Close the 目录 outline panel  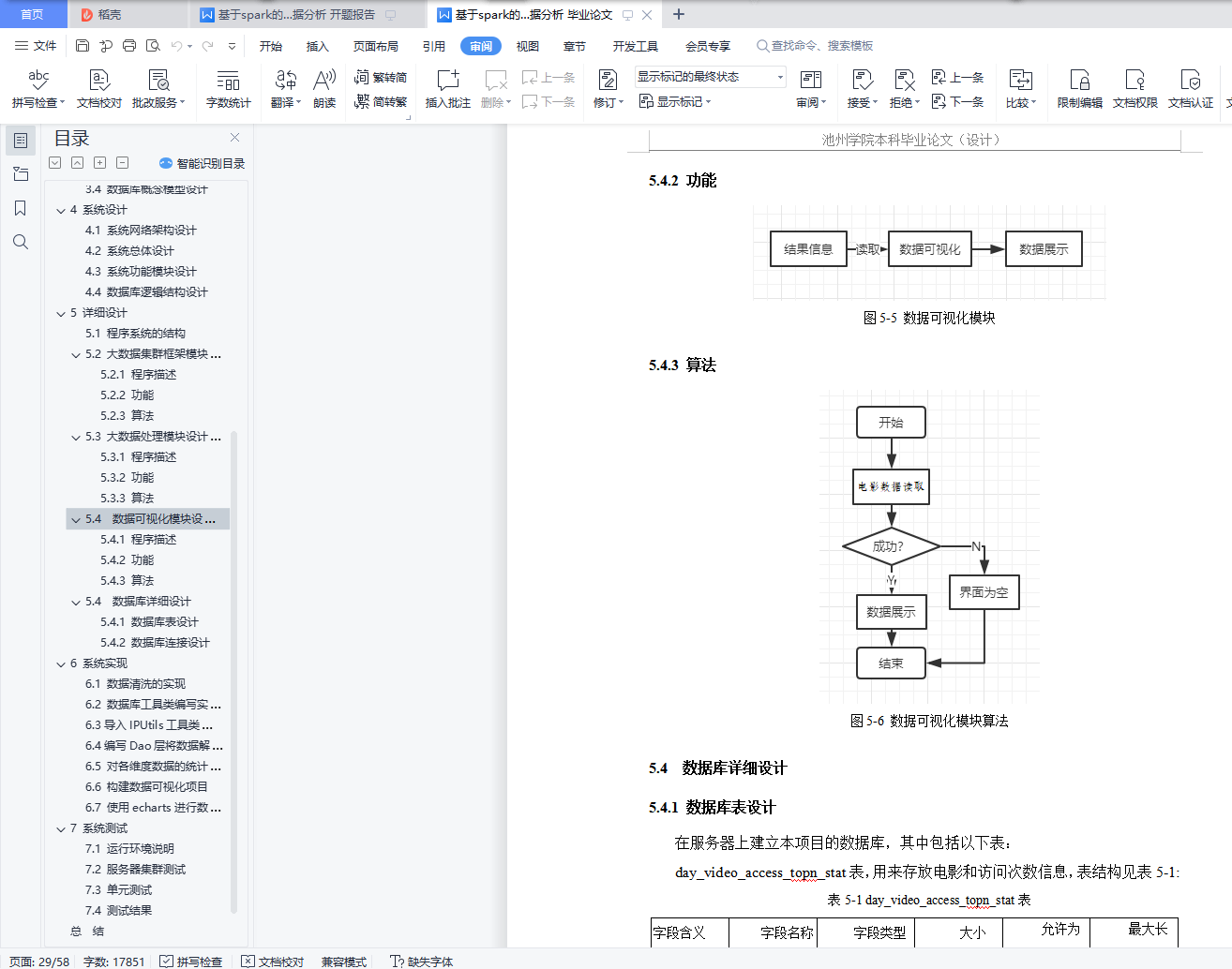click(234, 137)
